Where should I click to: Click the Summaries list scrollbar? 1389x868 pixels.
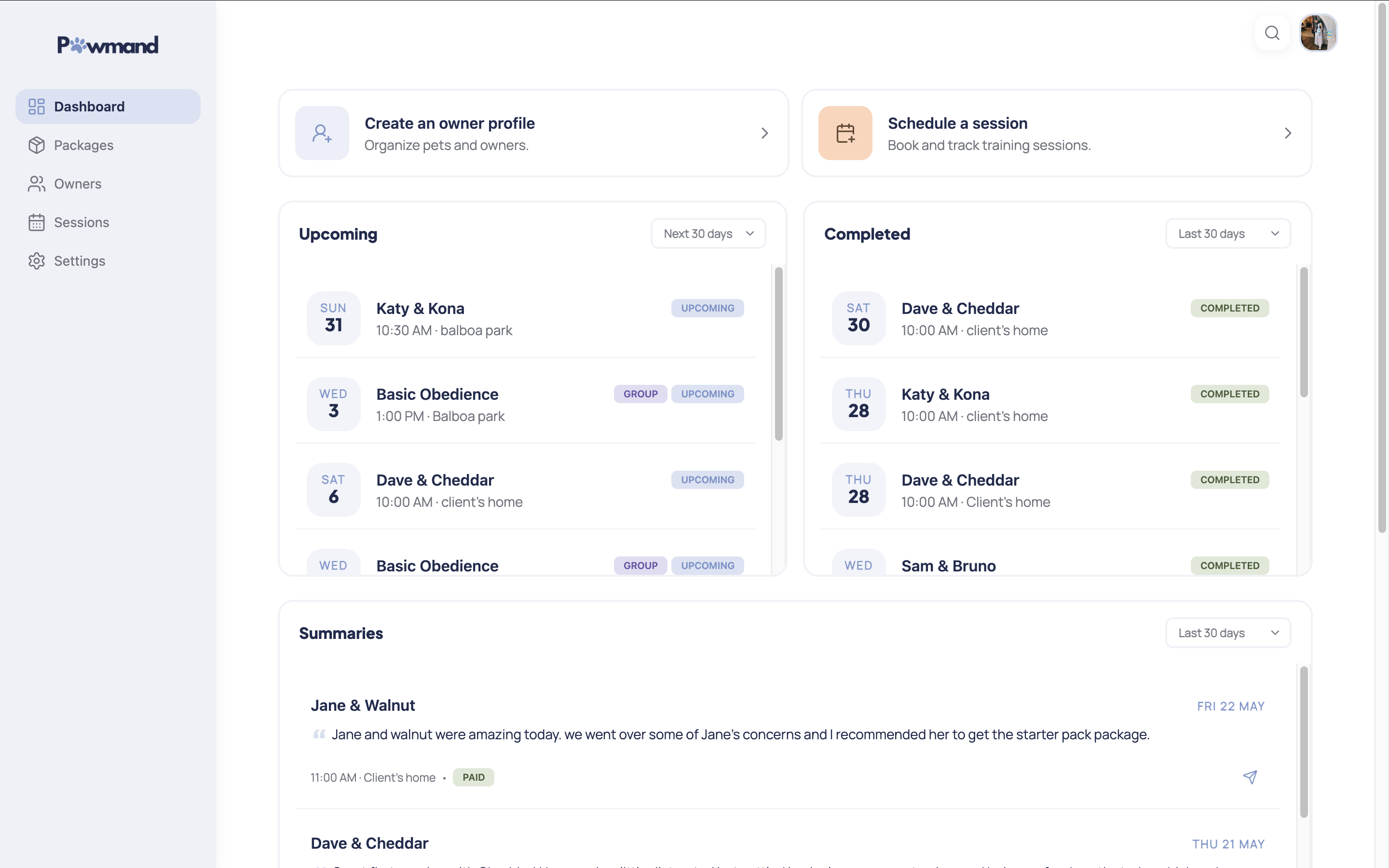[x=1304, y=742]
